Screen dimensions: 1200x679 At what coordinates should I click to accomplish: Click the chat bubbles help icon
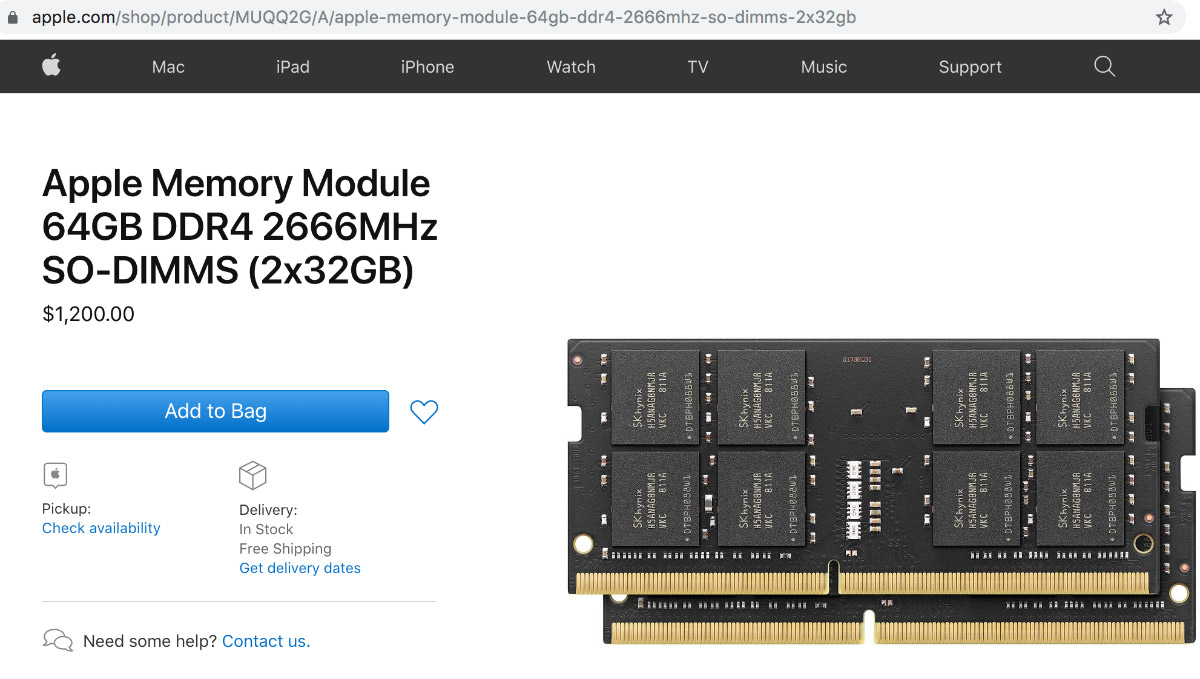click(58, 640)
